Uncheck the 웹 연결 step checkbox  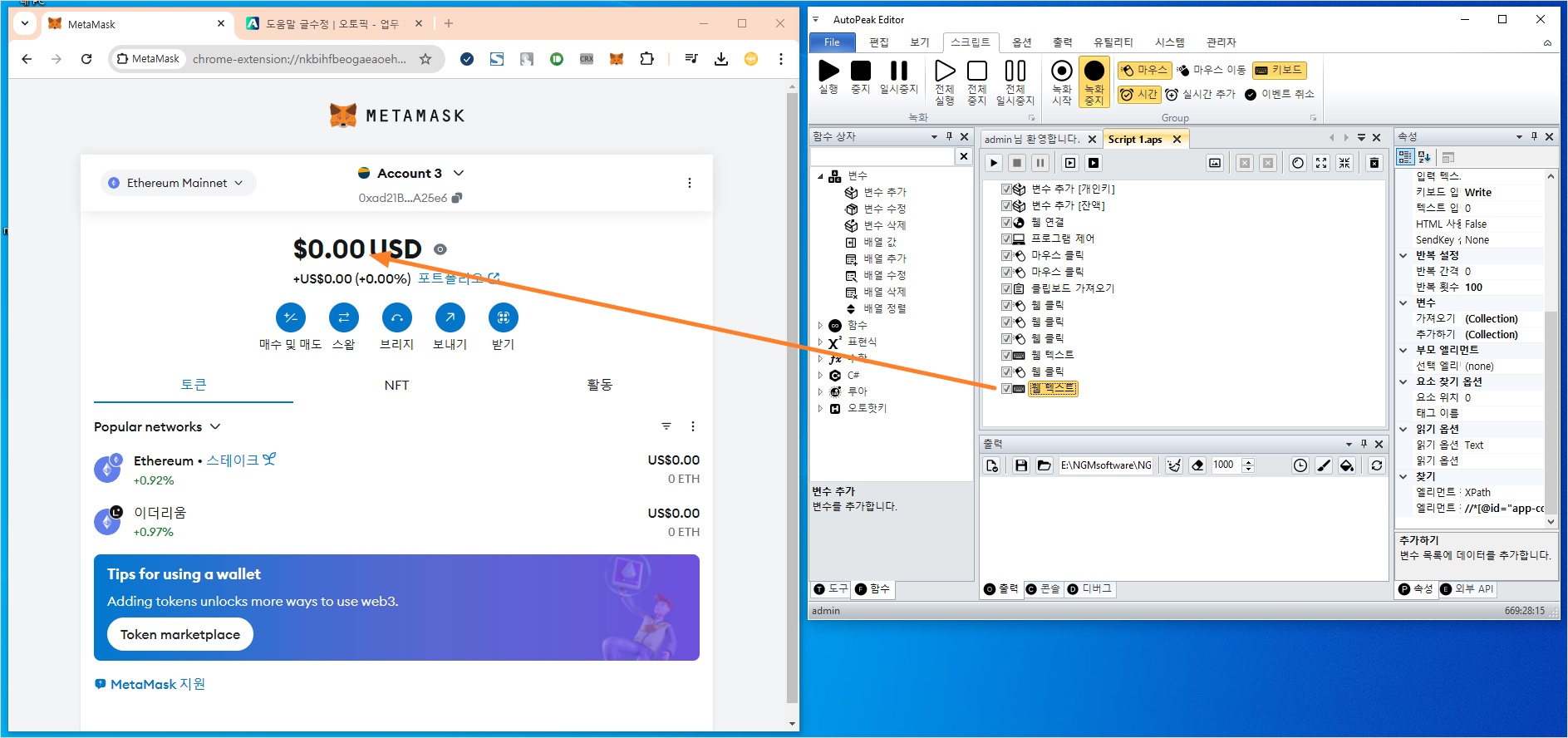click(1006, 223)
